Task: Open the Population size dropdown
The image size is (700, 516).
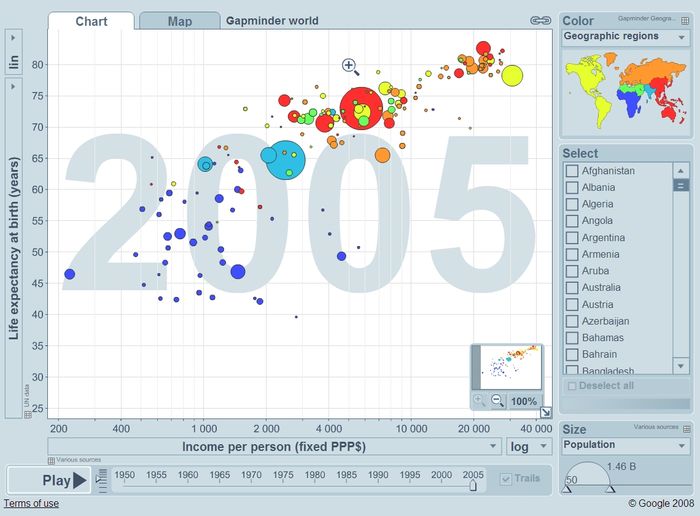Action: 625,445
